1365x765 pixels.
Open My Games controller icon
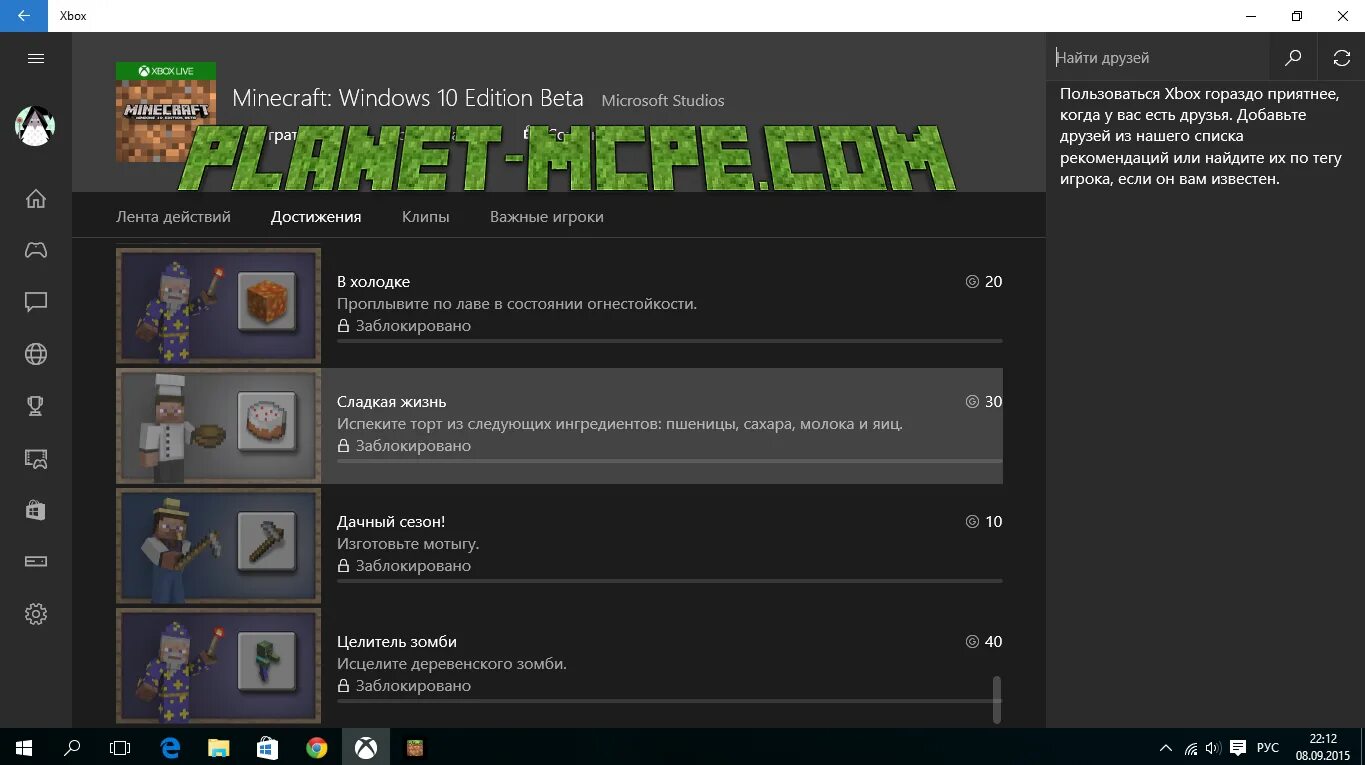point(36,250)
